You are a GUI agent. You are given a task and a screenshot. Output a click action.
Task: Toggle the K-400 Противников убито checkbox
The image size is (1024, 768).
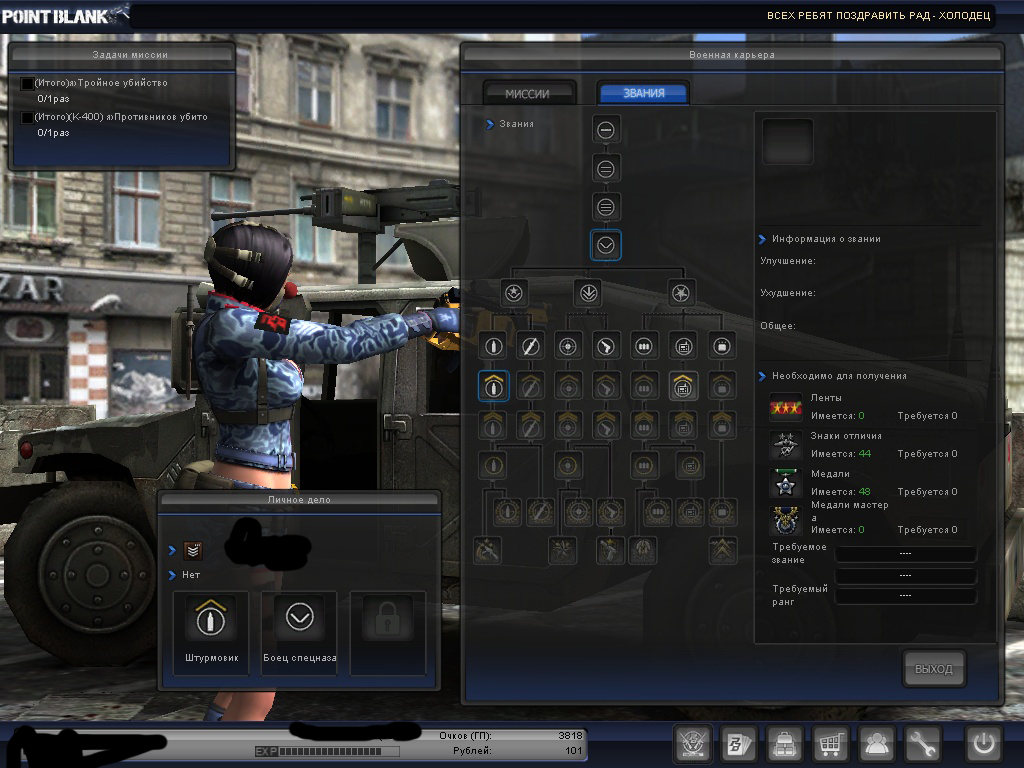pyautogui.click(x=27, y=118)
